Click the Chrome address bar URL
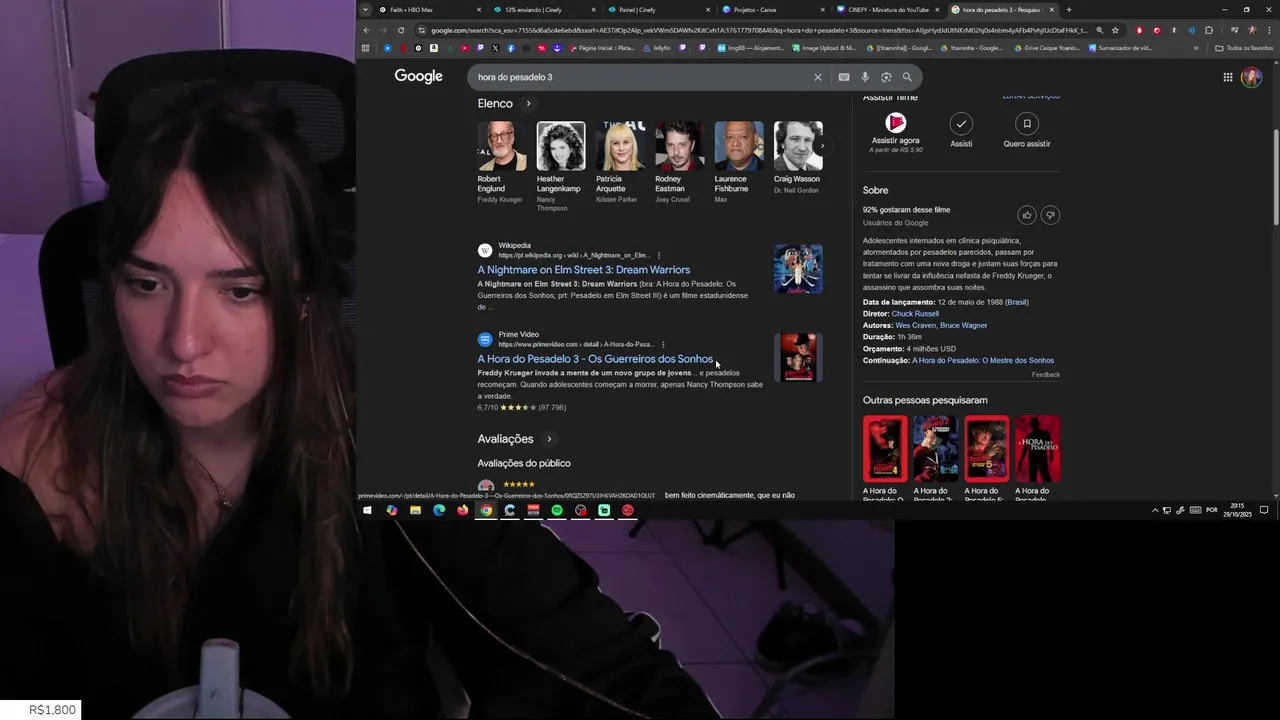 [x=759, y=30]
